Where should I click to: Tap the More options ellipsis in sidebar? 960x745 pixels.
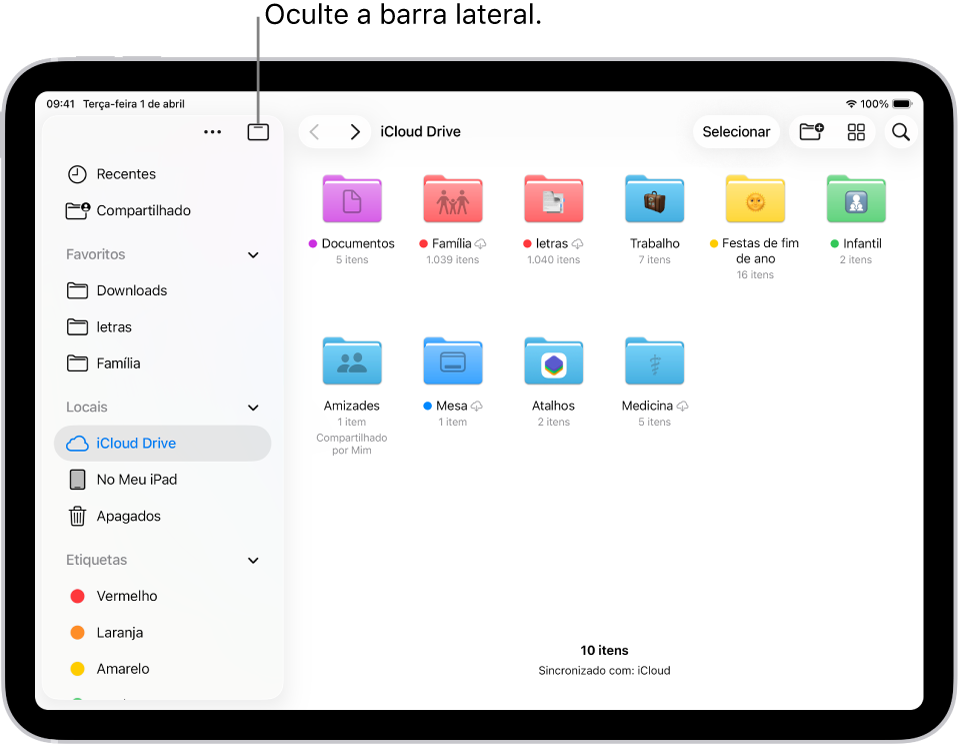(212, 131)
